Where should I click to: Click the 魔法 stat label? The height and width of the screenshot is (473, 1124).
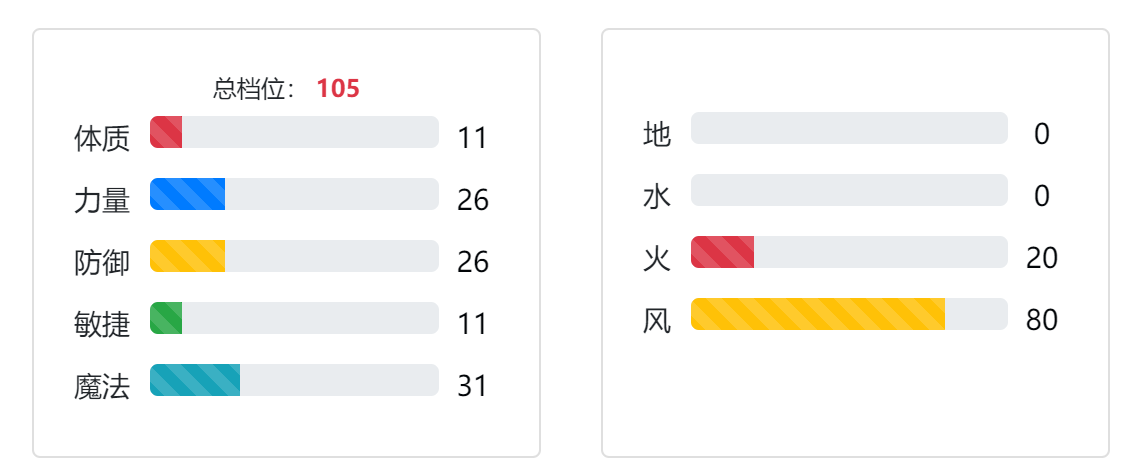point(102,386)
